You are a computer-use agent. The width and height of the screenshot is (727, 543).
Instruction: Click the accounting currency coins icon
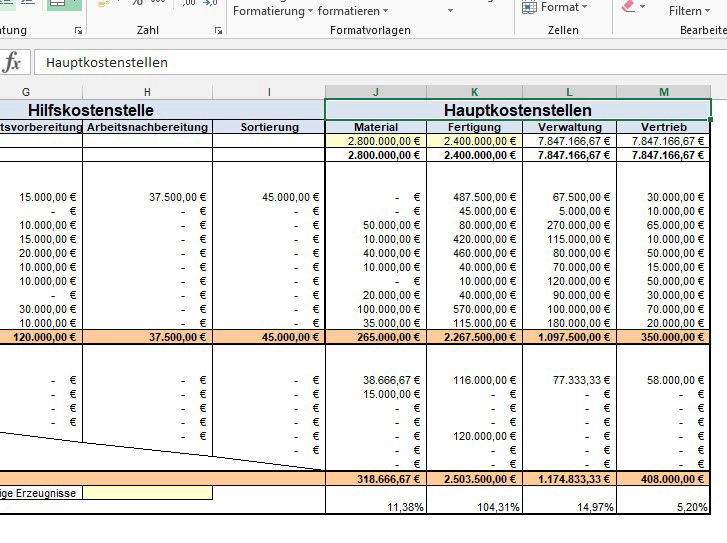click(105, 5)
